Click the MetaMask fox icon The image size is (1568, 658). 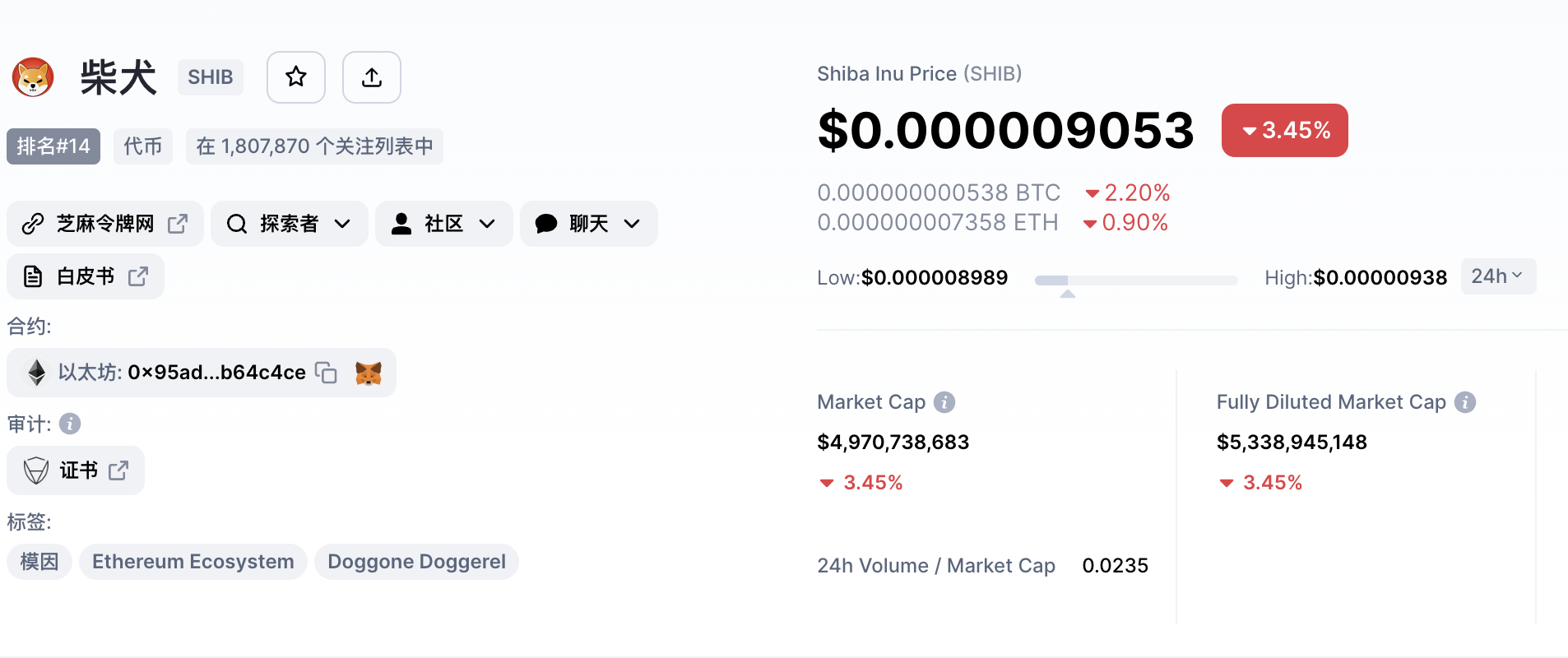pyautogui.click(x=369, y=373)
